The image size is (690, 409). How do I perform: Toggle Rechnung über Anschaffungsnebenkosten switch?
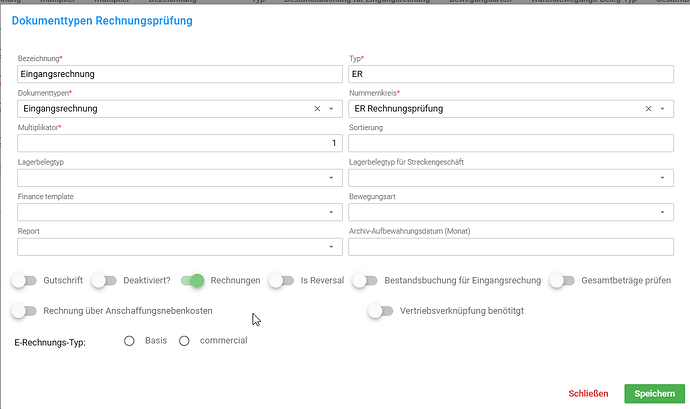[24, 311]
